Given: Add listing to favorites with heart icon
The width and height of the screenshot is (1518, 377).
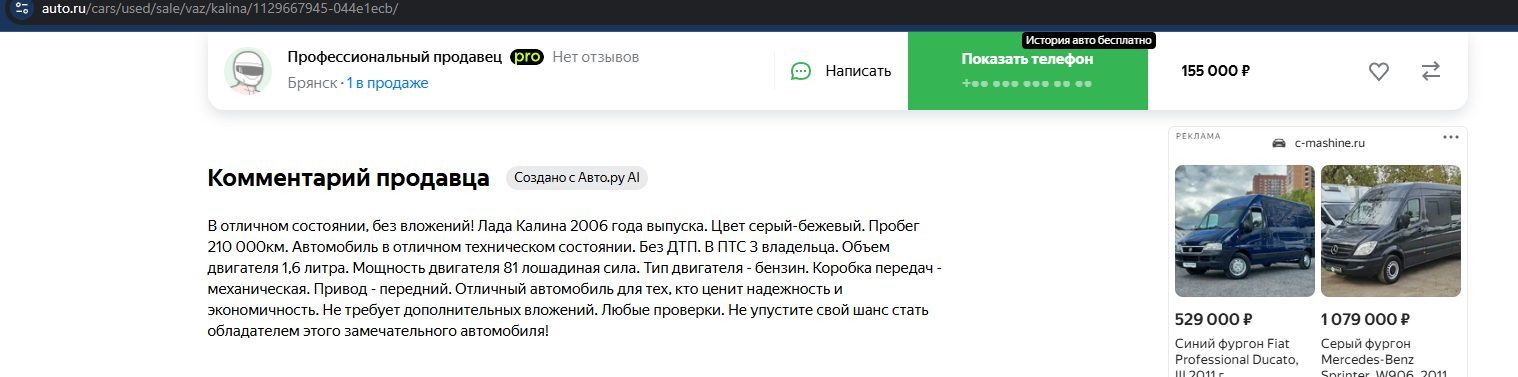Looking at the screenshot, I should point(1379,71).
